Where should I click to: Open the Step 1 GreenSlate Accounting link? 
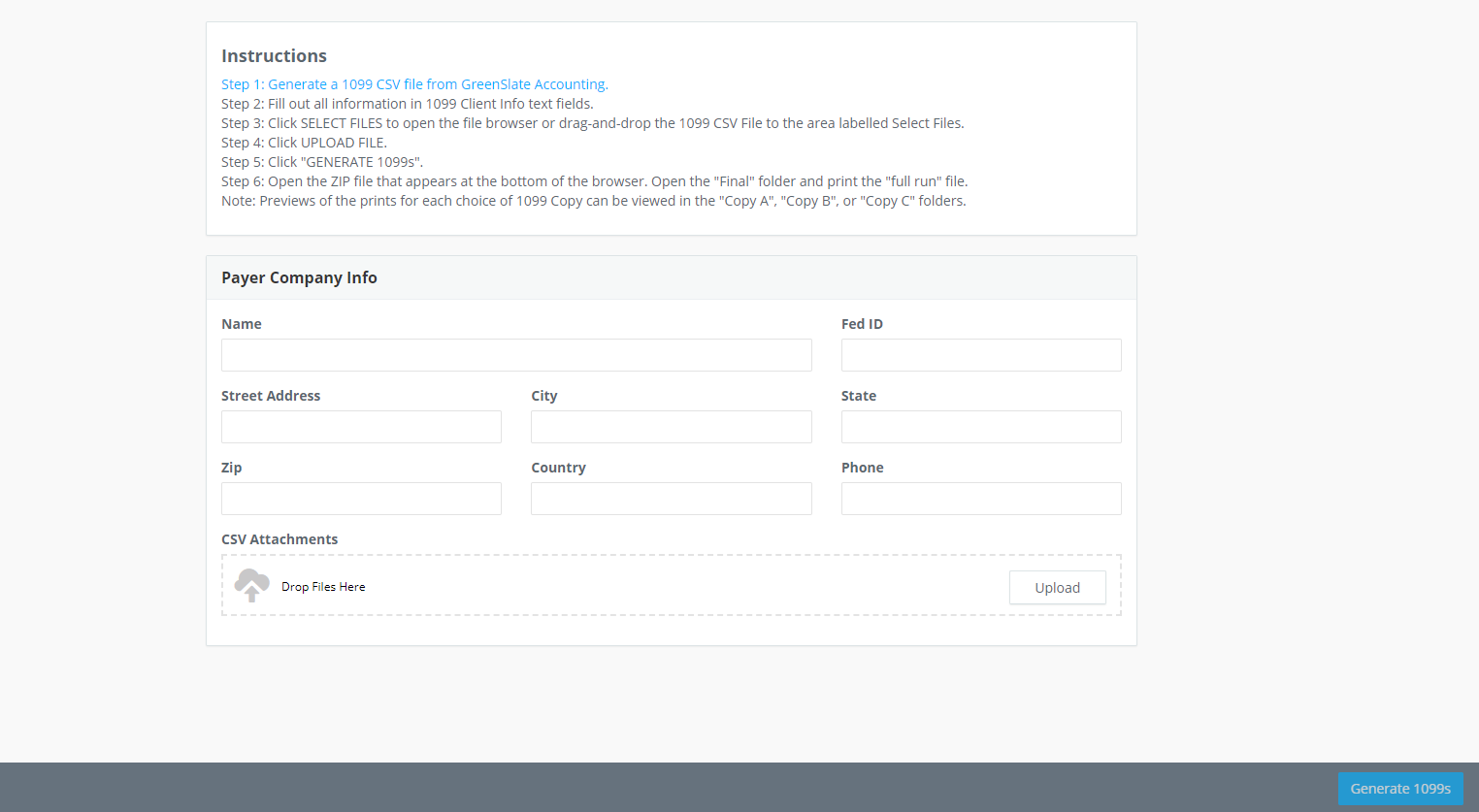414,84
